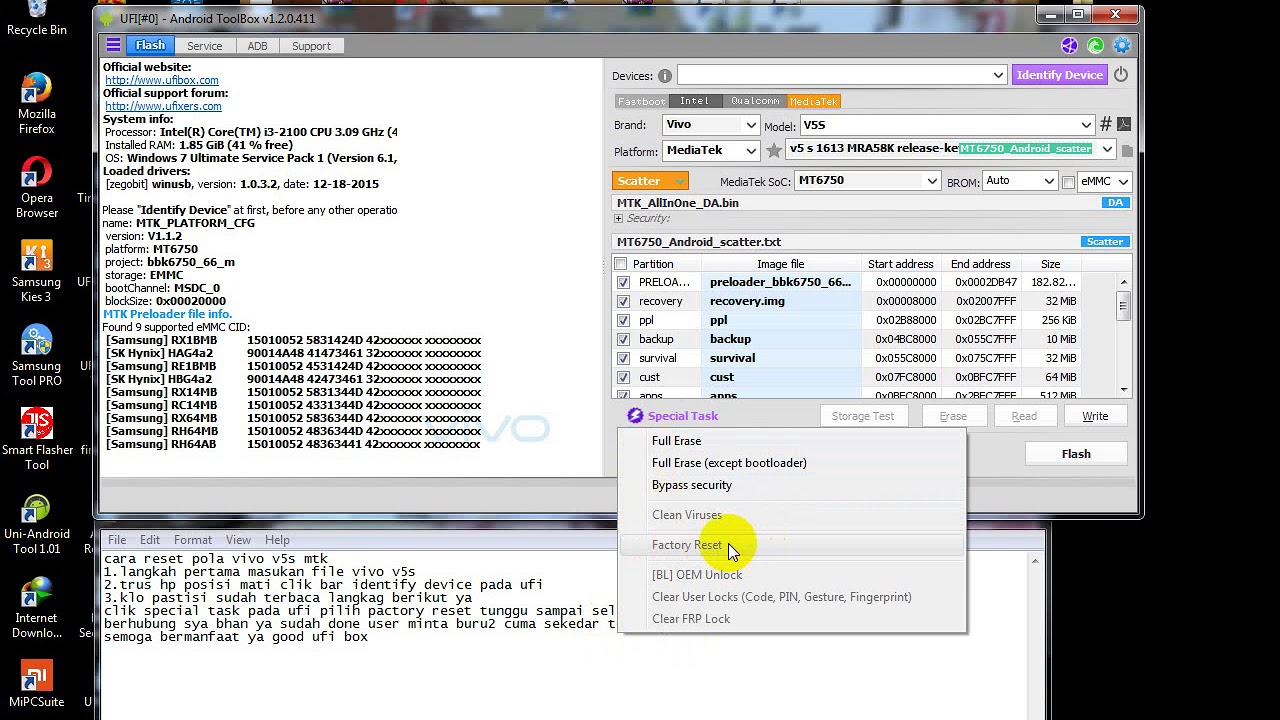Uncheck the survival partition checkbox

623,358
